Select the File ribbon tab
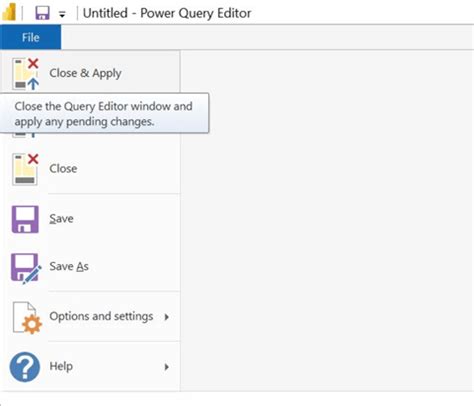 [31, 37]
